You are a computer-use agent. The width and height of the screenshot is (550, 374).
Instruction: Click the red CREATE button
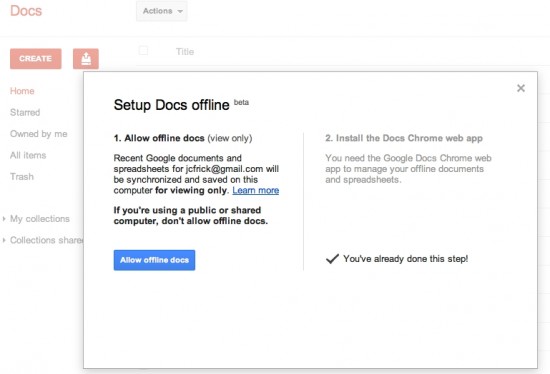(x=36, y=59)
